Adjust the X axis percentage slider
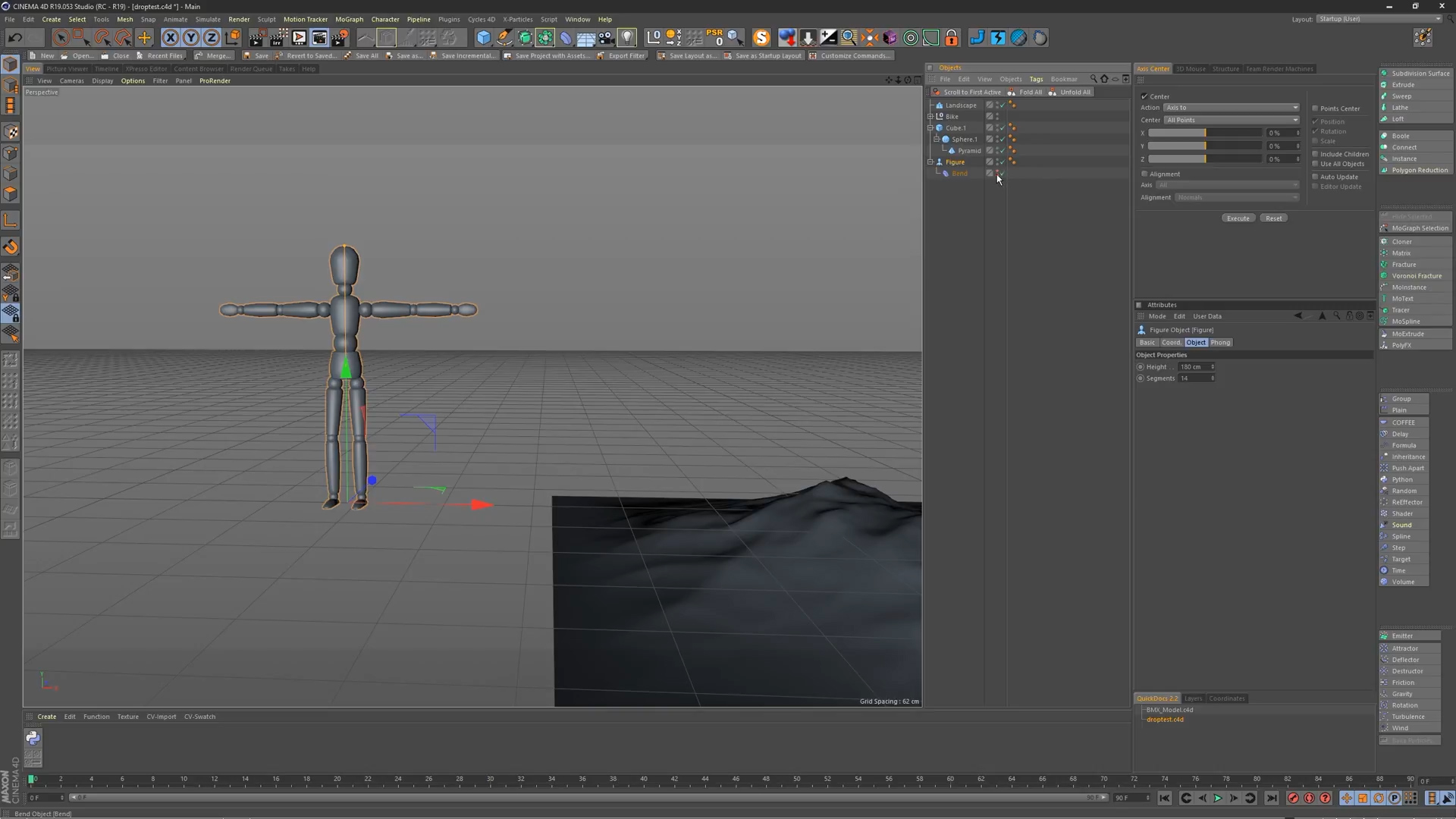 pyautogui.click(x=1204, y=133)
